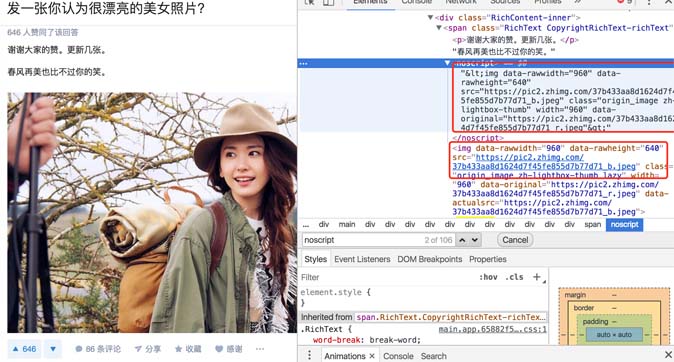Collapse the RichText span node
The width and height of the screenshot is (674, 362).
tap(439, 28)
